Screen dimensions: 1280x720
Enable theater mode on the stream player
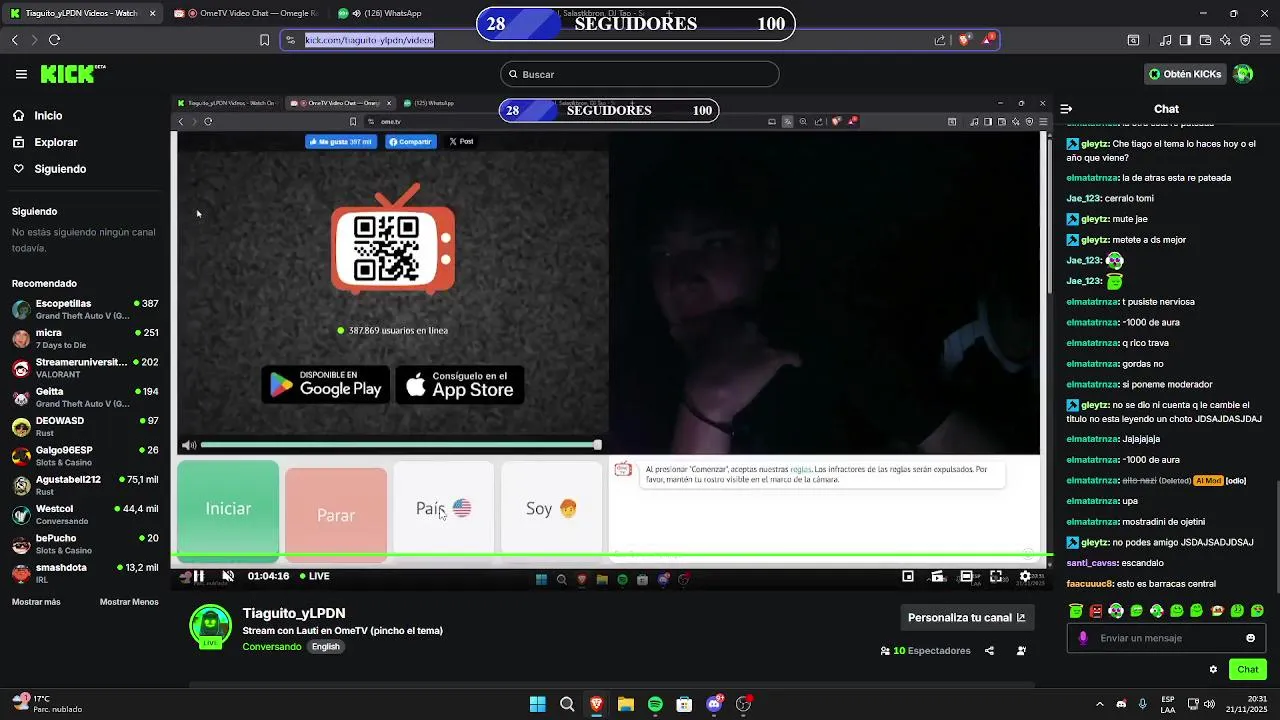tap(966, 576)
